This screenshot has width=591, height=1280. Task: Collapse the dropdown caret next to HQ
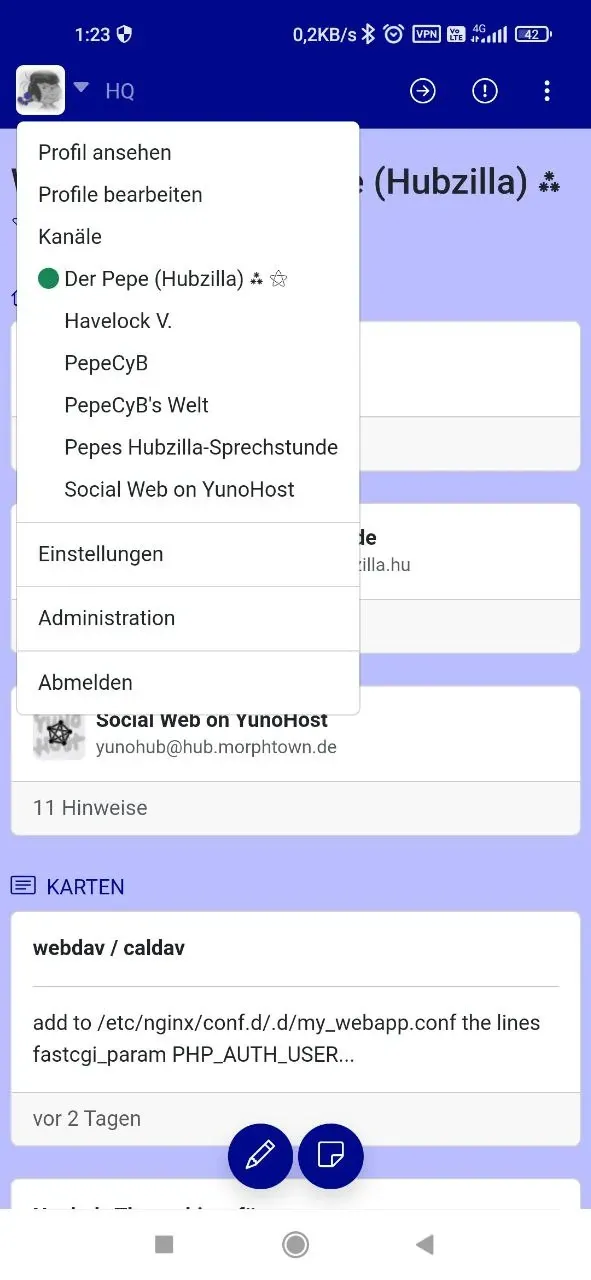click(x=82, y=87)
